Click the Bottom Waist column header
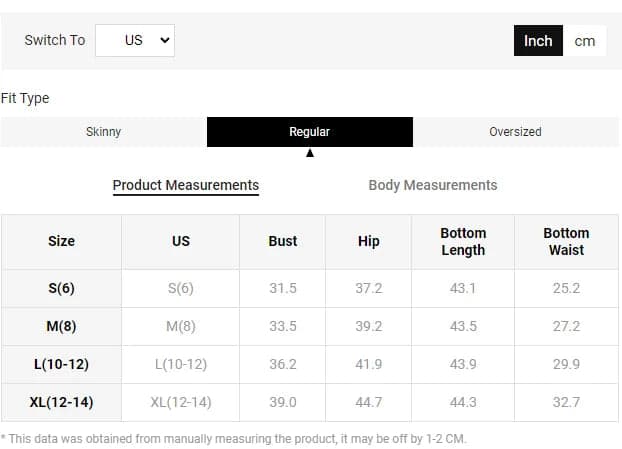 click(566, 242)
